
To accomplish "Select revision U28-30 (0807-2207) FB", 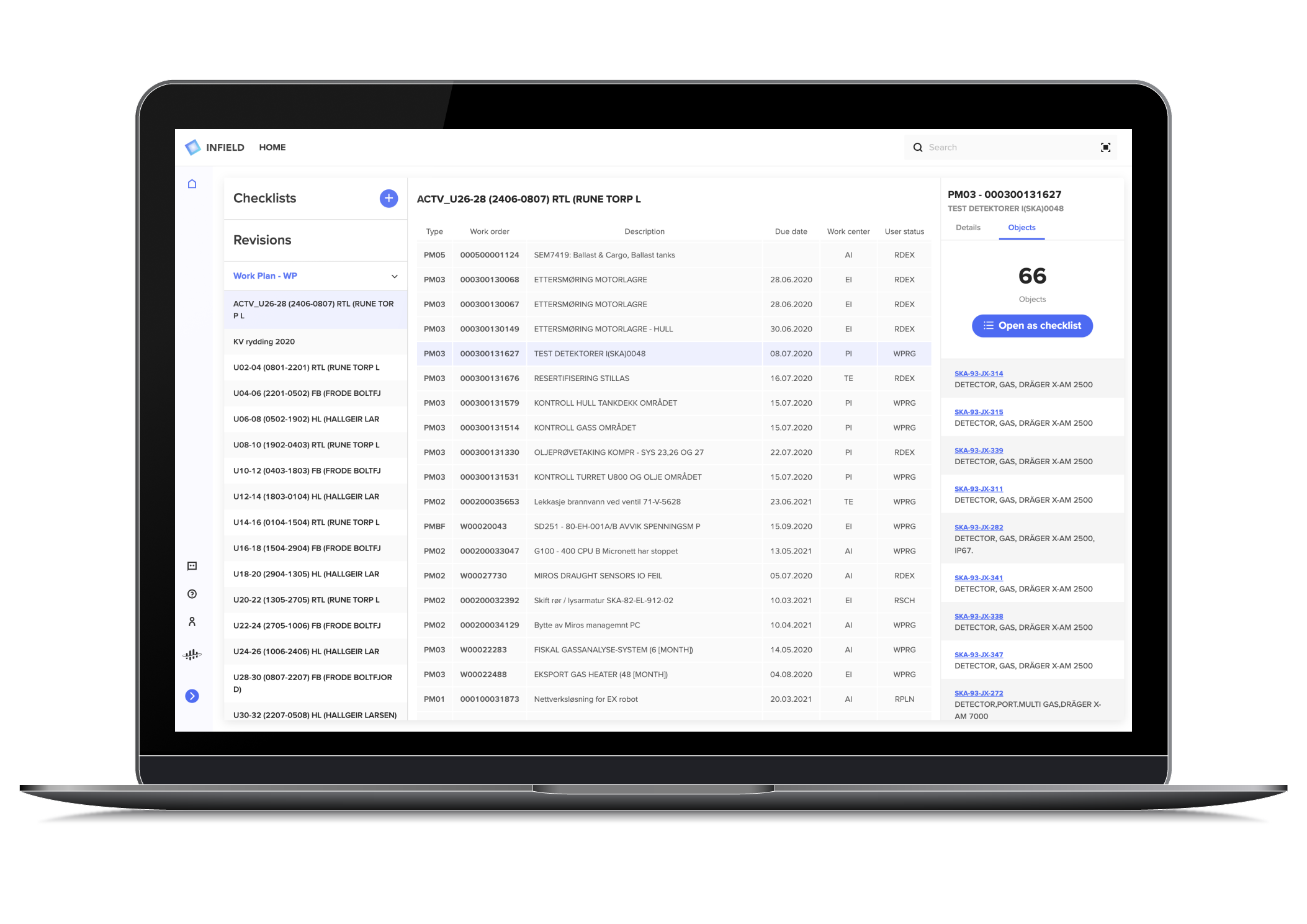I will [315, 683].
